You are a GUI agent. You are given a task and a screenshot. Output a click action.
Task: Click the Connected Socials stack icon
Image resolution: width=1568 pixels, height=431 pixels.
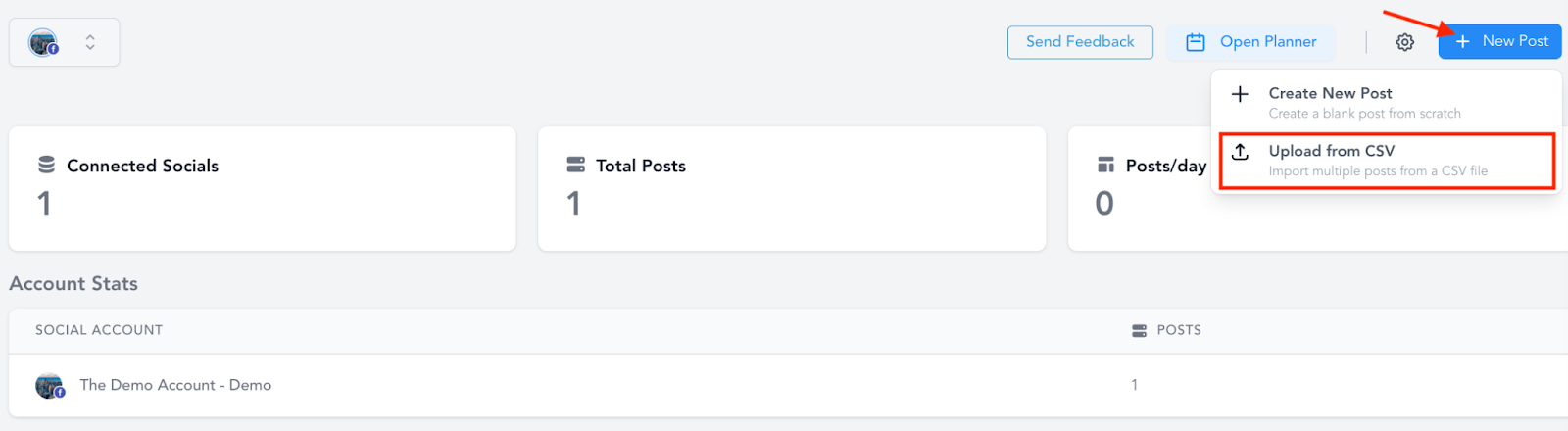coord(46,165)
